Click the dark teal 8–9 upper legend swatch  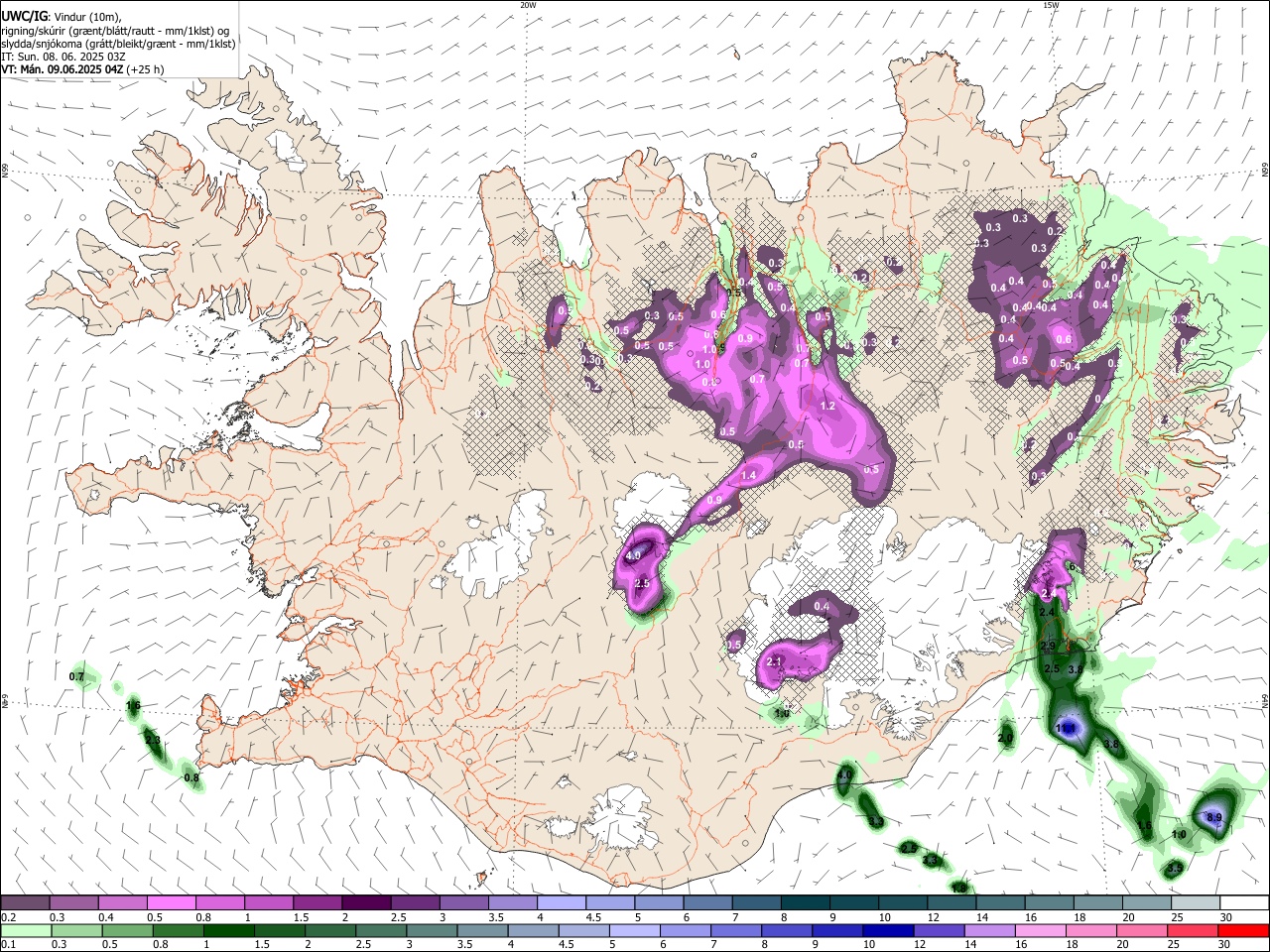pyautogui.click(x=805, y=903)
